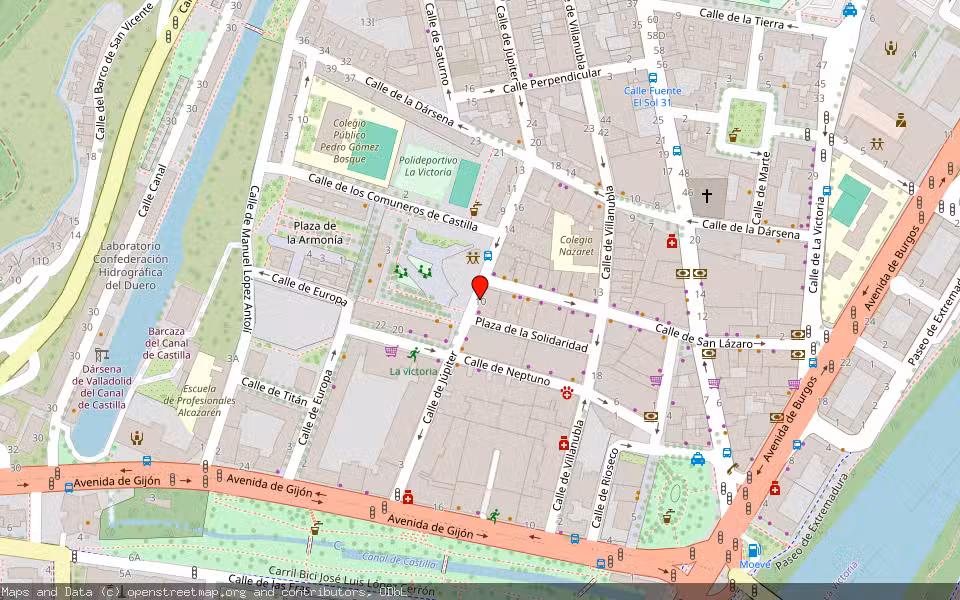The width and height of the screenshot is (960, 600).
Task: Select the Colegio Nazaret label
Action: point(576,246)
